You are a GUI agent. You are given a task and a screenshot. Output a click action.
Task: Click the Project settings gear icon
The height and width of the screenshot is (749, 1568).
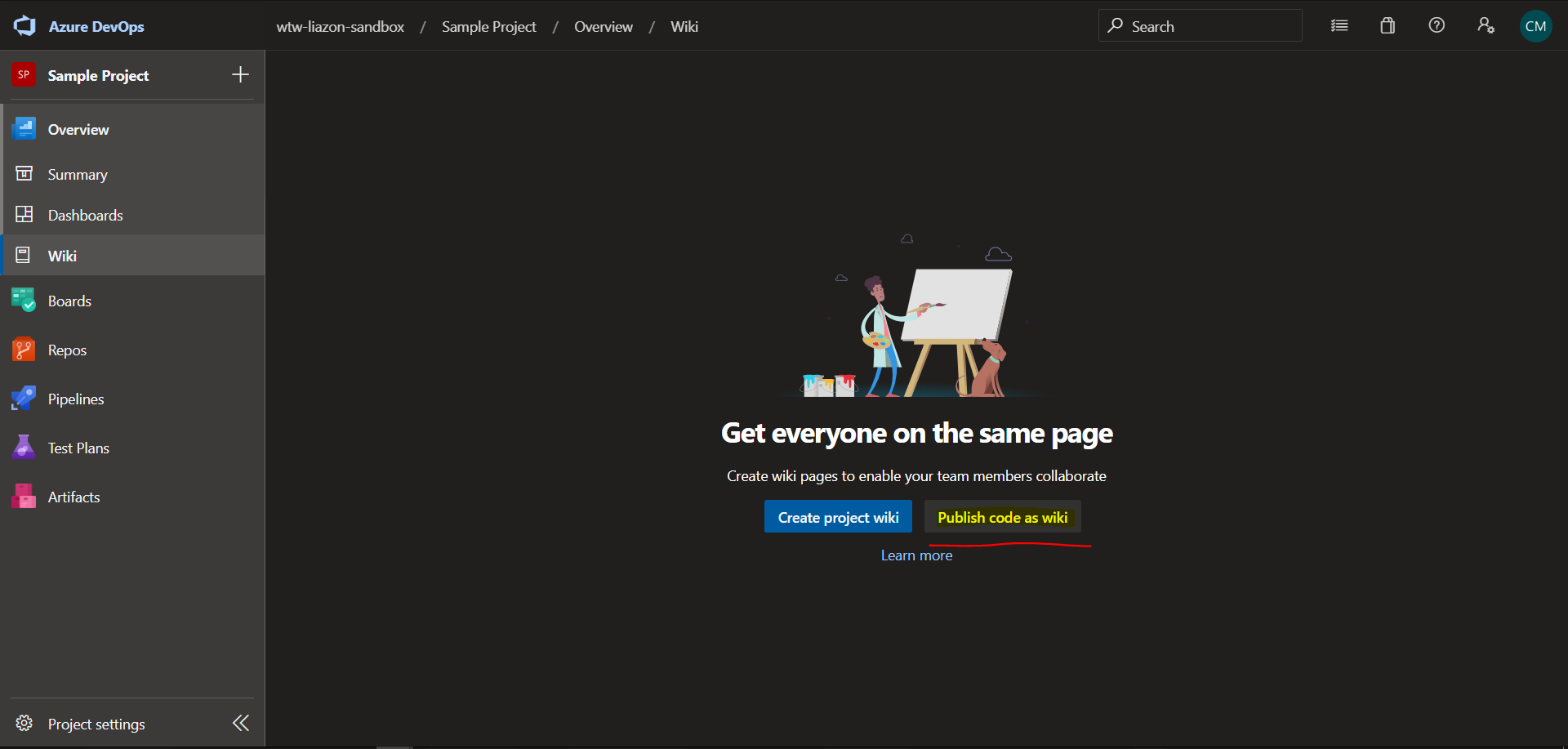pos(24,724)
